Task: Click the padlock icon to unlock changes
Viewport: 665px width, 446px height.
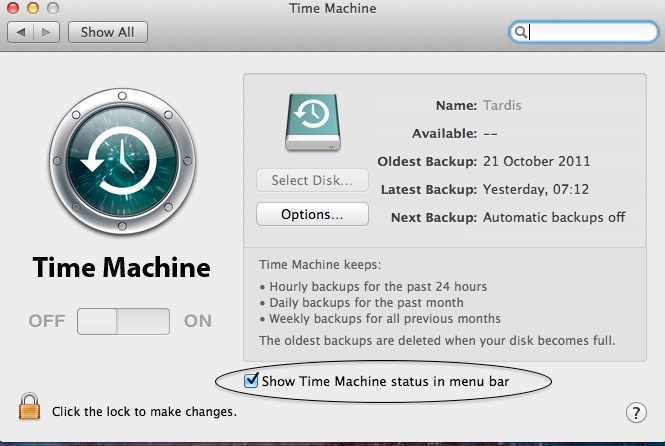Action: [x=29, y=407]
